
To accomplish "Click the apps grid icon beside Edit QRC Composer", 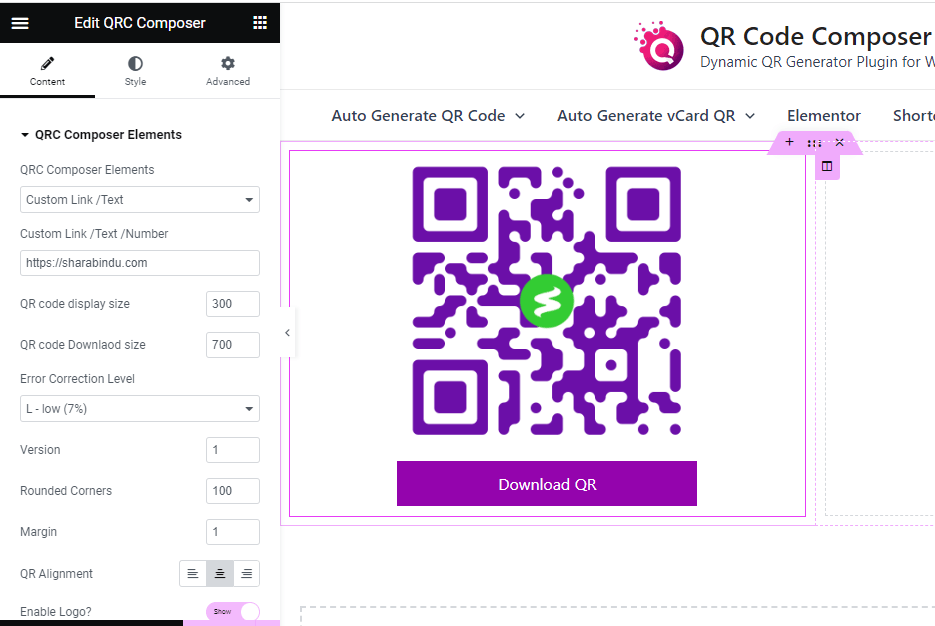I will [258, 22].
